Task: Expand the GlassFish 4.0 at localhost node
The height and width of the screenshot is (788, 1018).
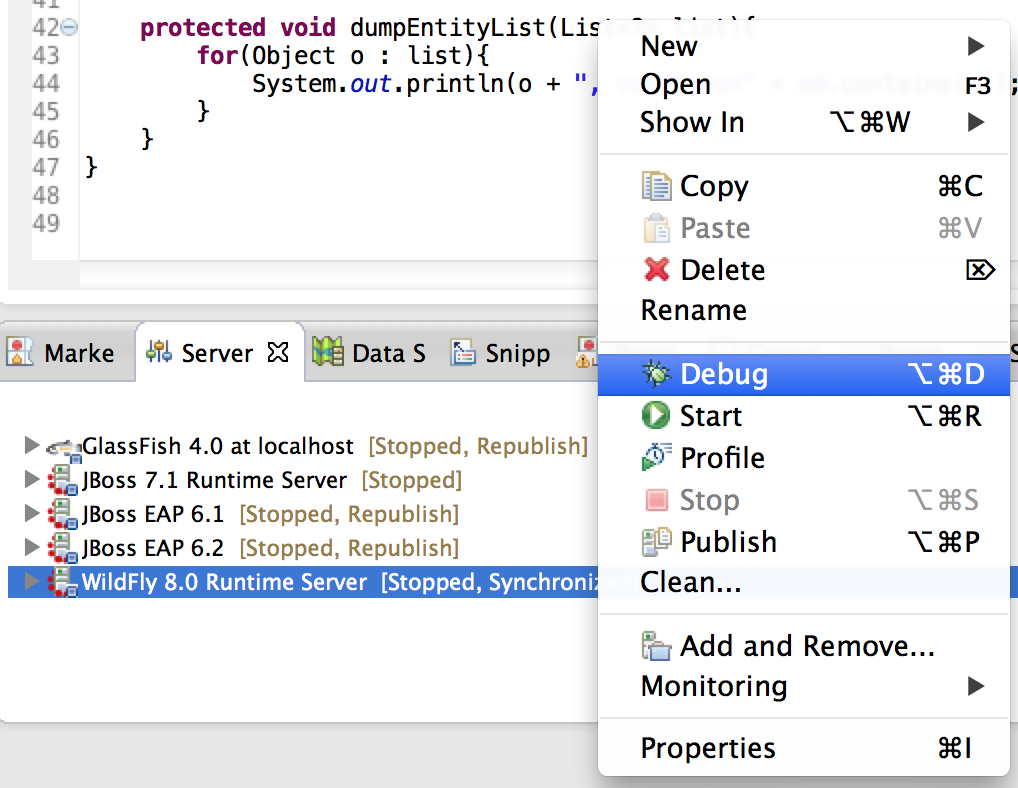Action: 31,445
